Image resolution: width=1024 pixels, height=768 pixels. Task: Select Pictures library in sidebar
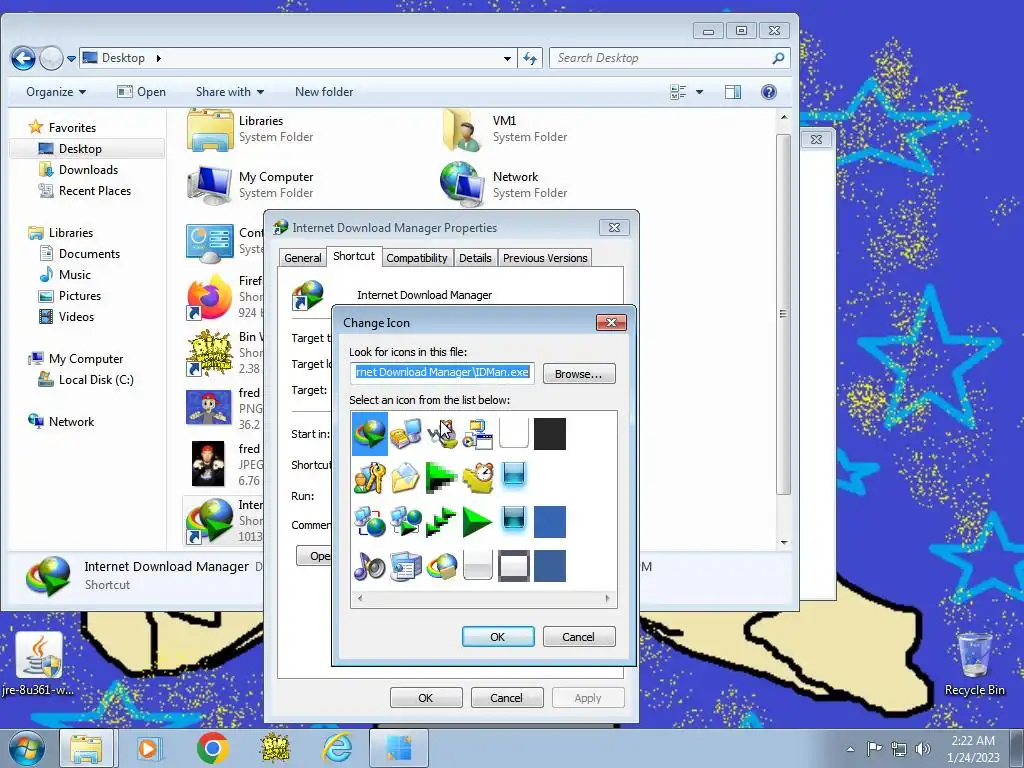pos(80,295)
